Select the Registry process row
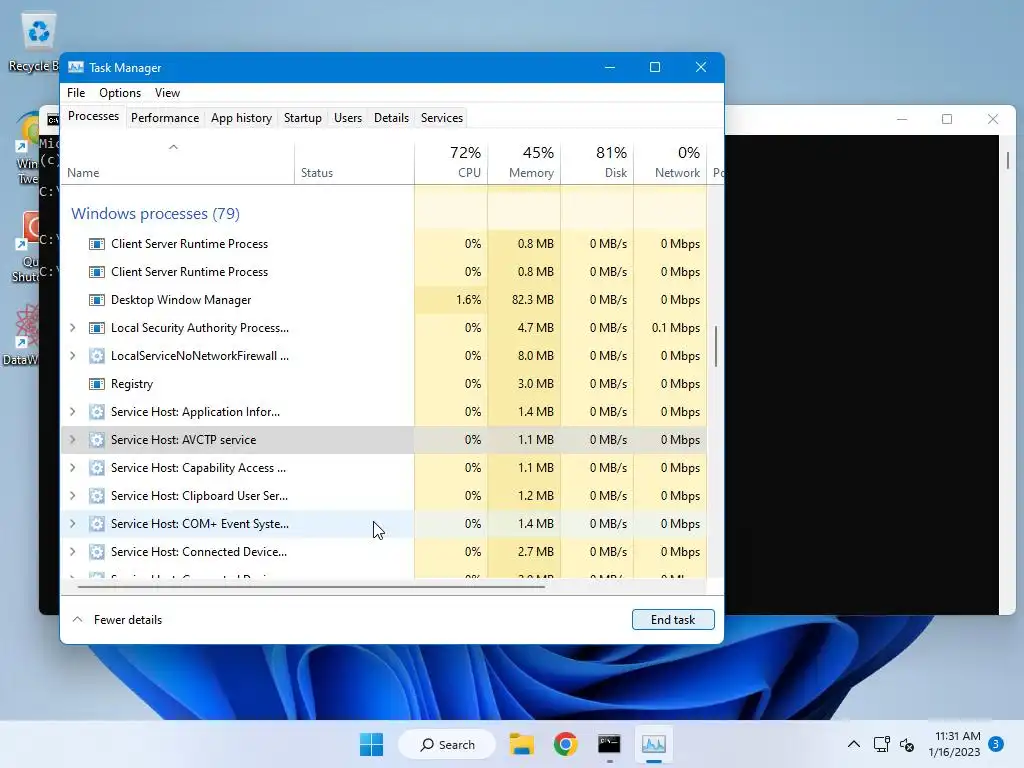Screen dimensions: 1024x768 [x=384, y=384]
